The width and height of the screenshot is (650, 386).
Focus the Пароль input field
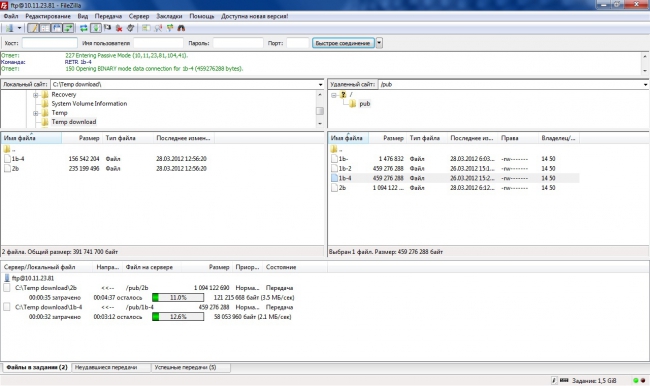tap(238, 43)
